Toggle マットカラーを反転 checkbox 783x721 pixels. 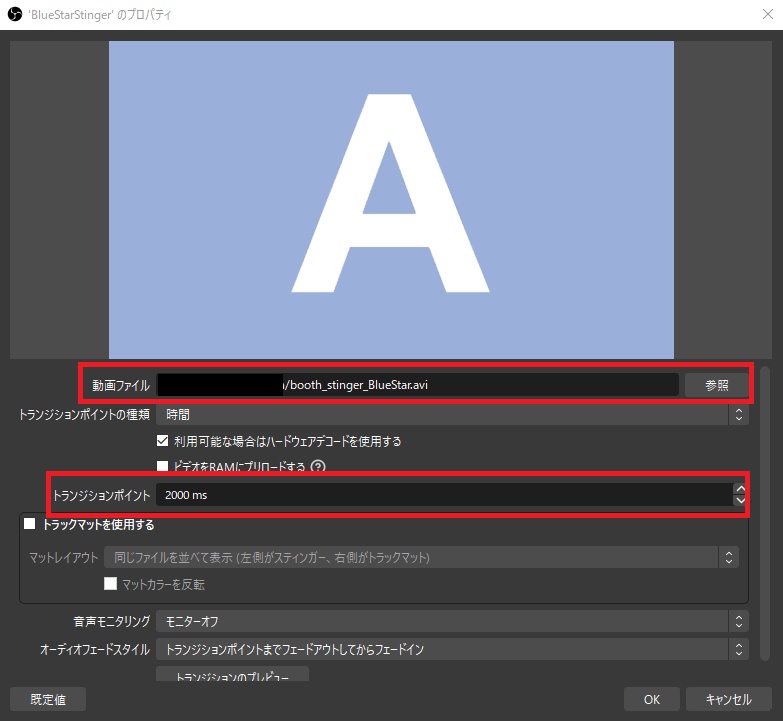point(110,584)
